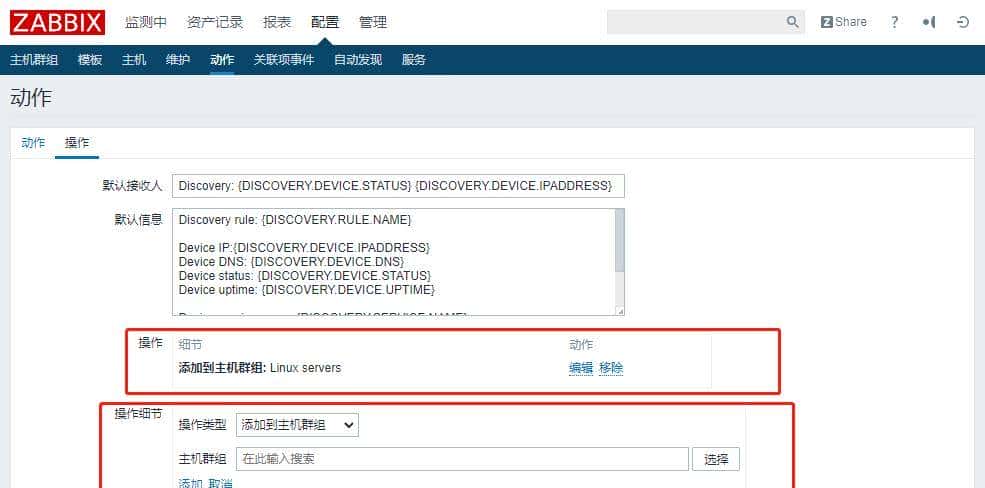Click the 默认接收人 subject field
This screenshot has width=985, height=488.
398,186
